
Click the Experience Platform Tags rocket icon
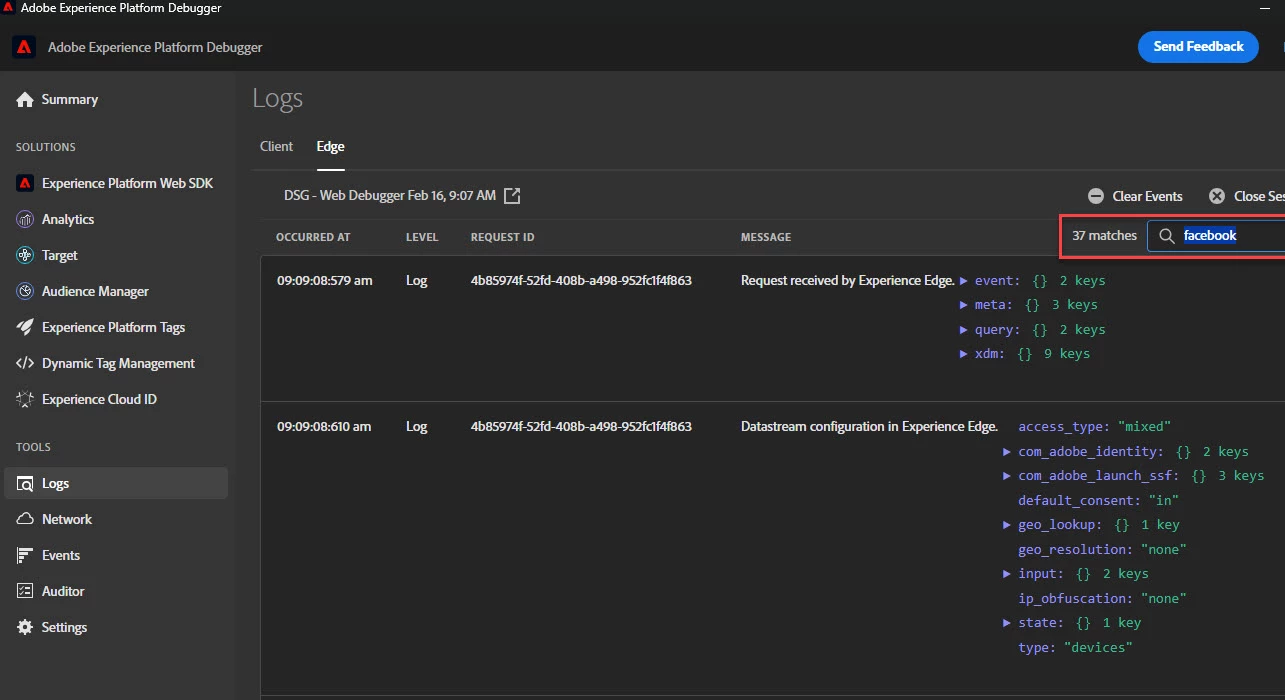tap(25, 327)
